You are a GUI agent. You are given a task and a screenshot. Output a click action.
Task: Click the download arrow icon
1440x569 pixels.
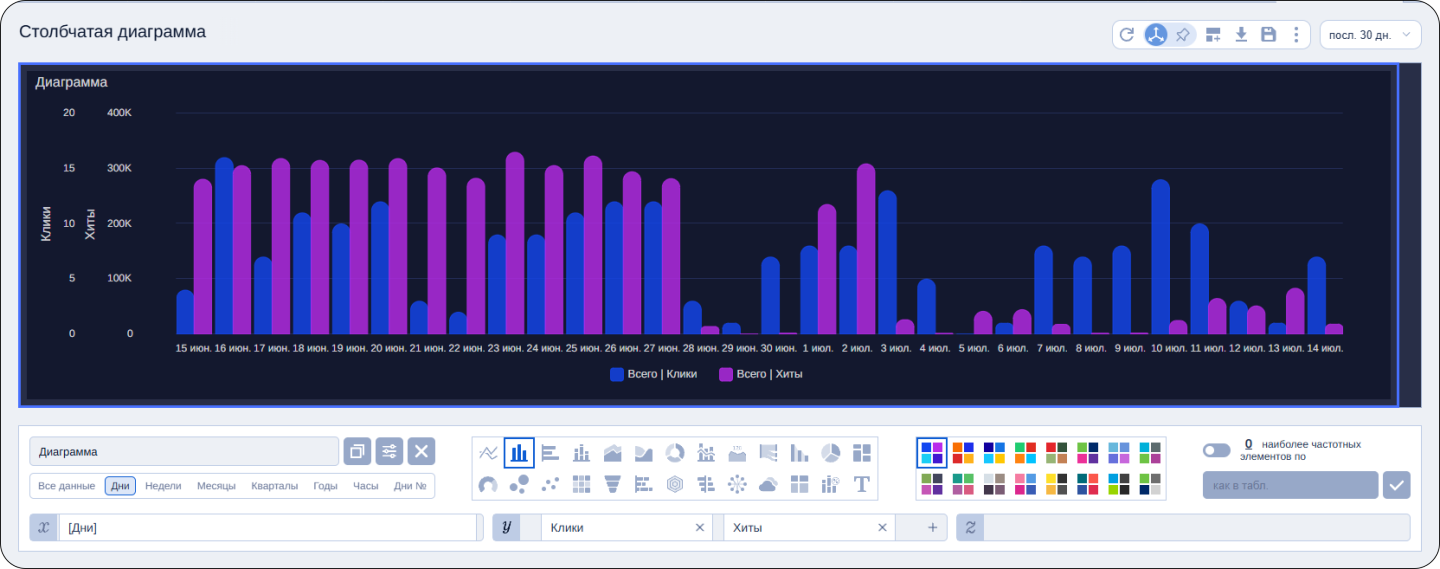click(x=1241, y=35)
